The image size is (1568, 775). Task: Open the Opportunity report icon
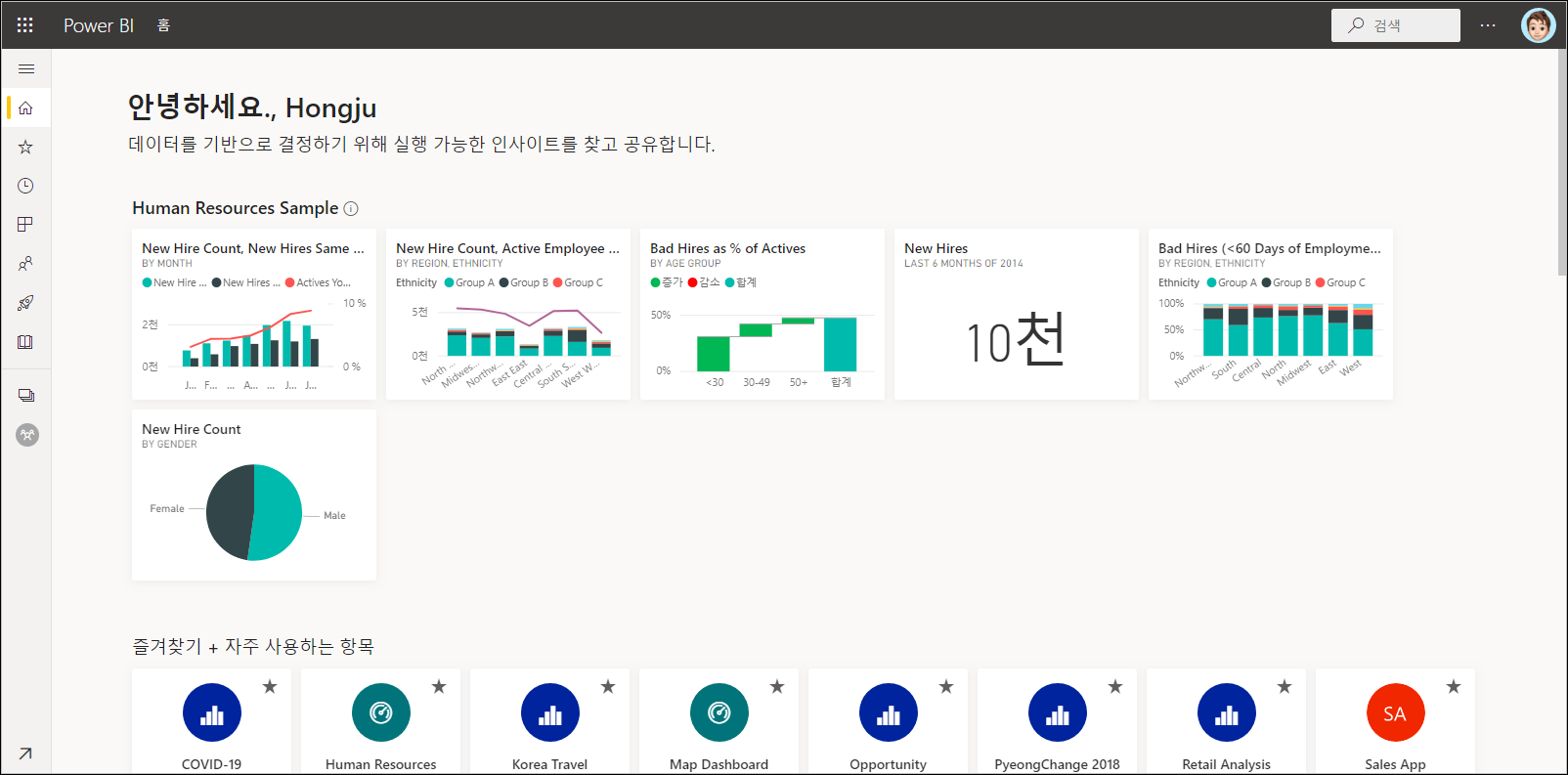tap(889, 712)
